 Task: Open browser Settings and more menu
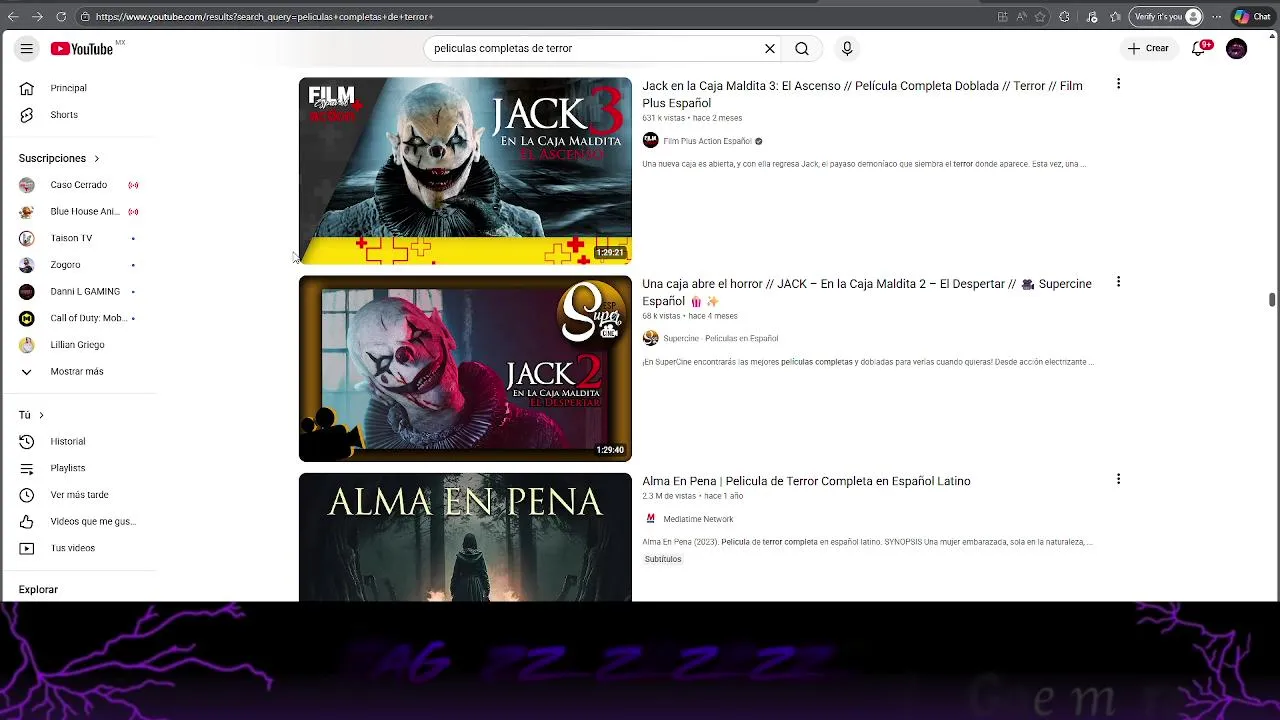pos(1216,17)
